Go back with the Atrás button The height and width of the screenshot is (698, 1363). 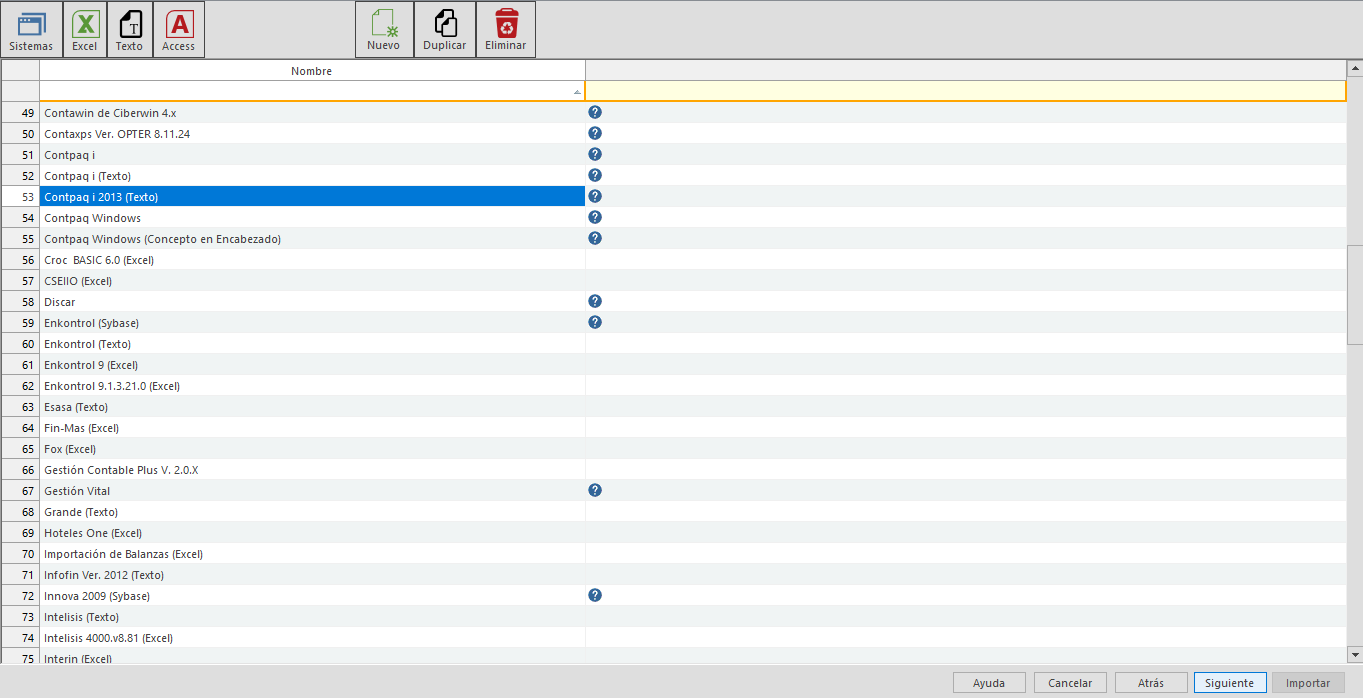pos(1151,683)
